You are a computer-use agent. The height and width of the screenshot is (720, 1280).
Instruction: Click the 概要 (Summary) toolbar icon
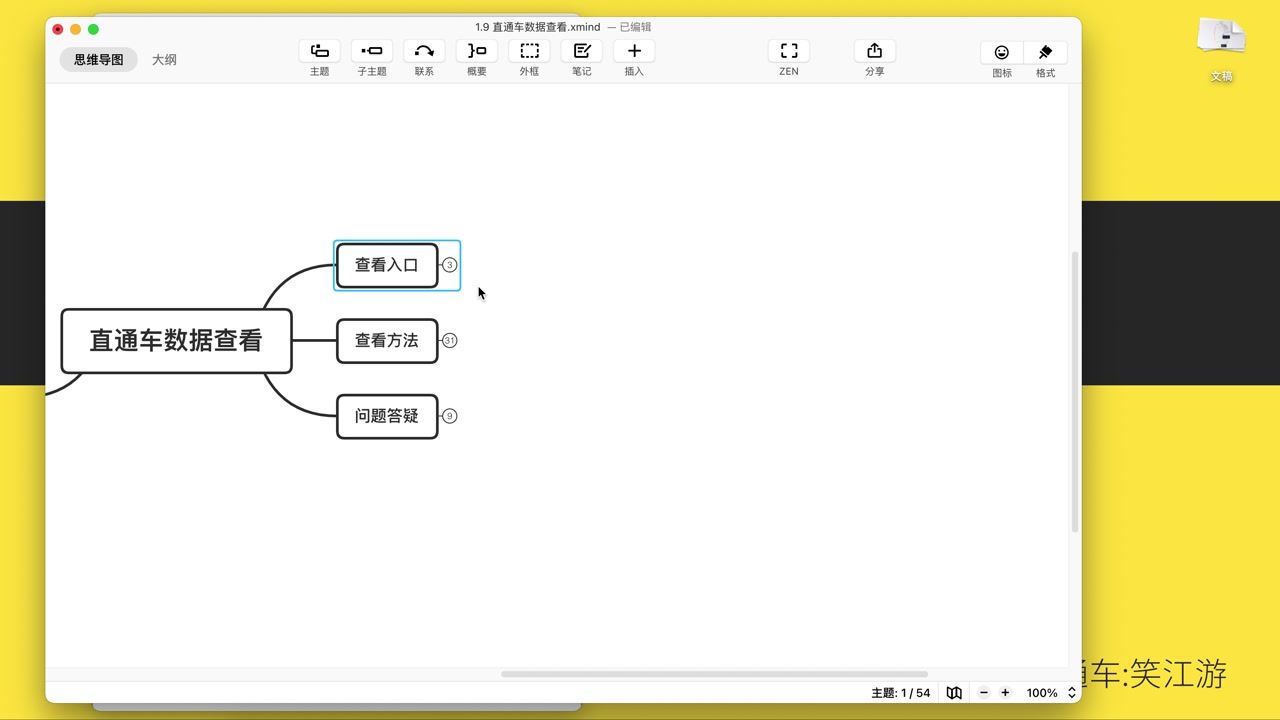[477, 51]
